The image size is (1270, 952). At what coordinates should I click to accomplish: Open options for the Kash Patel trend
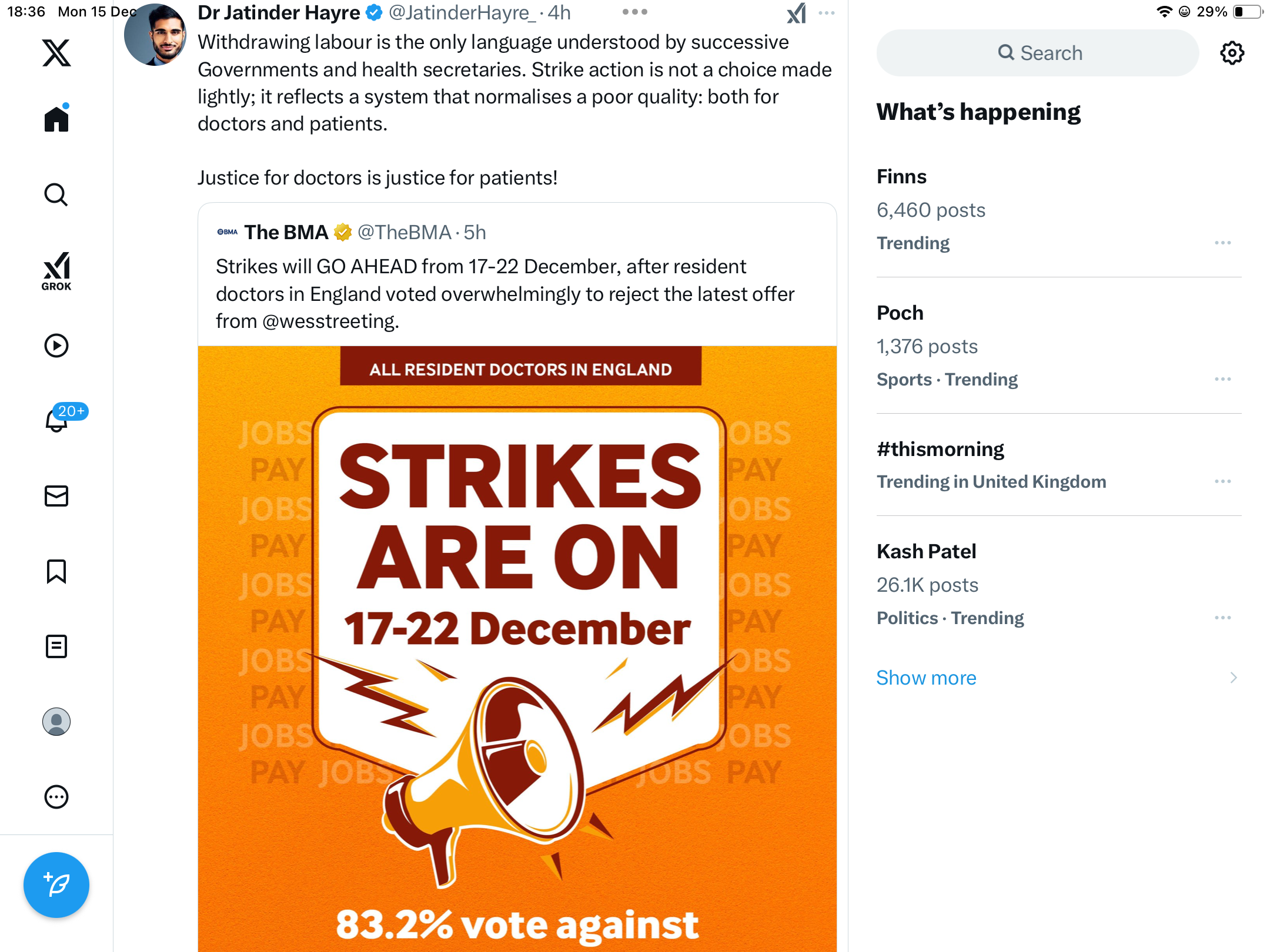[x=1222, y=618]
